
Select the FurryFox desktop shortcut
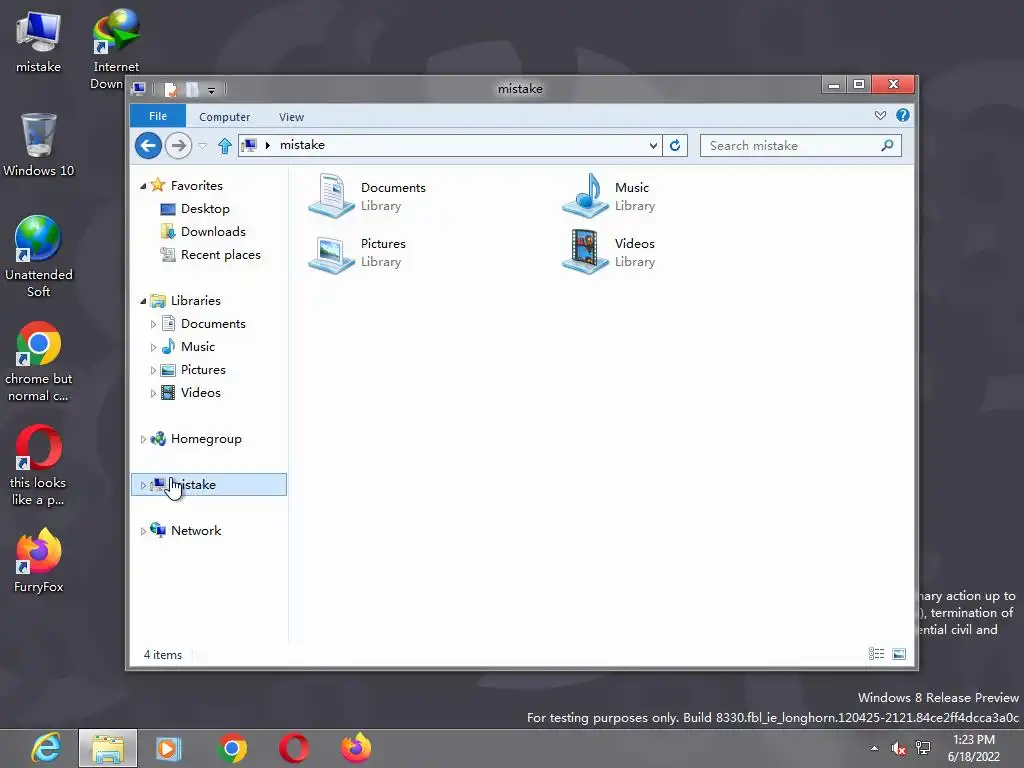(39, 561)
